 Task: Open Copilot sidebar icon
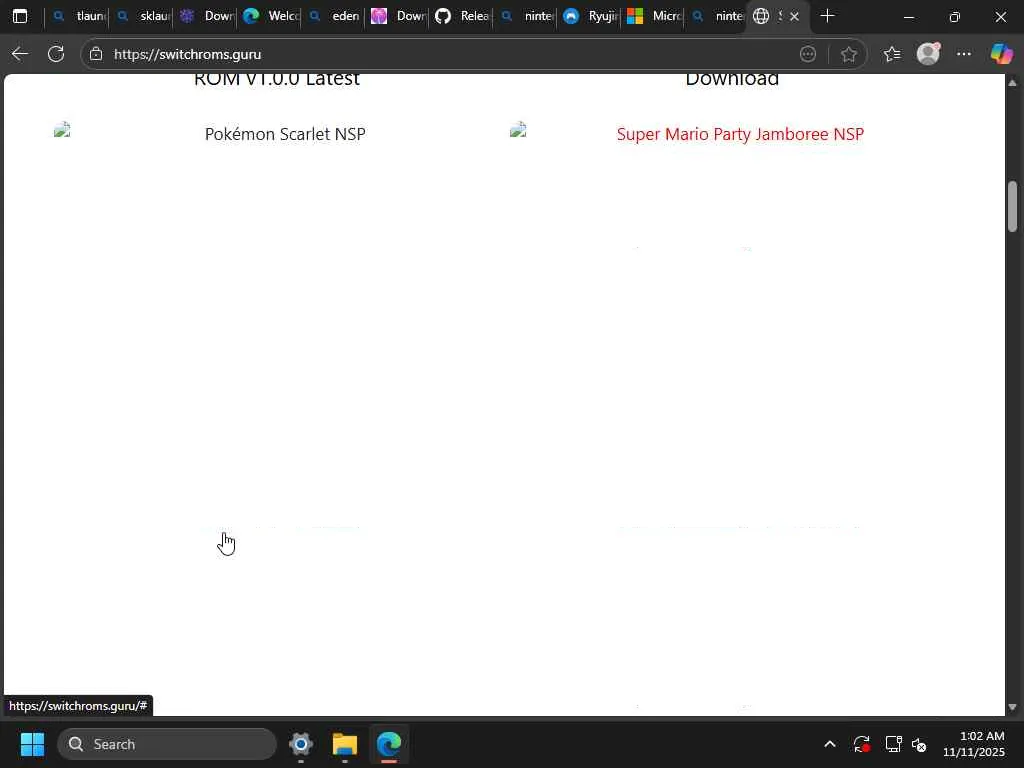(1001, 54)
